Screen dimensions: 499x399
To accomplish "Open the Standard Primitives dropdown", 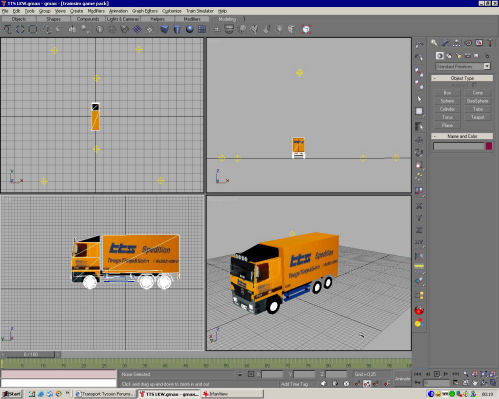I will [463, 66].
